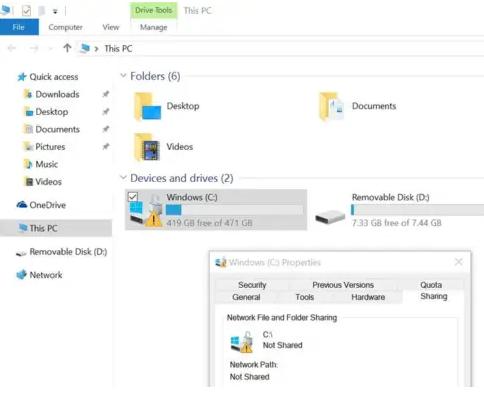Unpin Desktop via its pin icon
The width and height of the screenshot is (484, 397).
(x=106, y=111)
